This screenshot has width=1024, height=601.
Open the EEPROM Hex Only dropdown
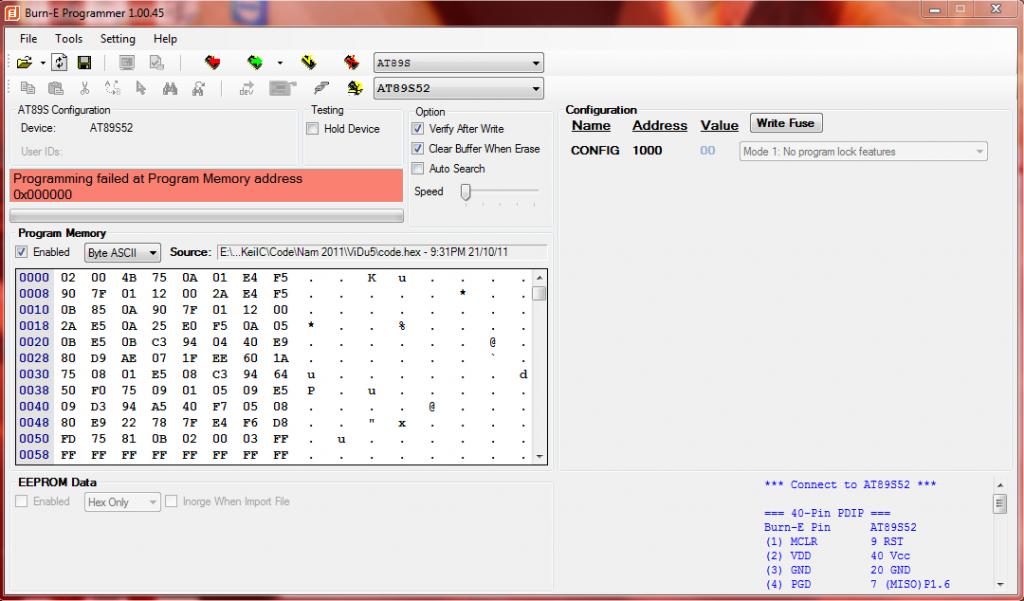pyautogui.click(x=122, y=502)
